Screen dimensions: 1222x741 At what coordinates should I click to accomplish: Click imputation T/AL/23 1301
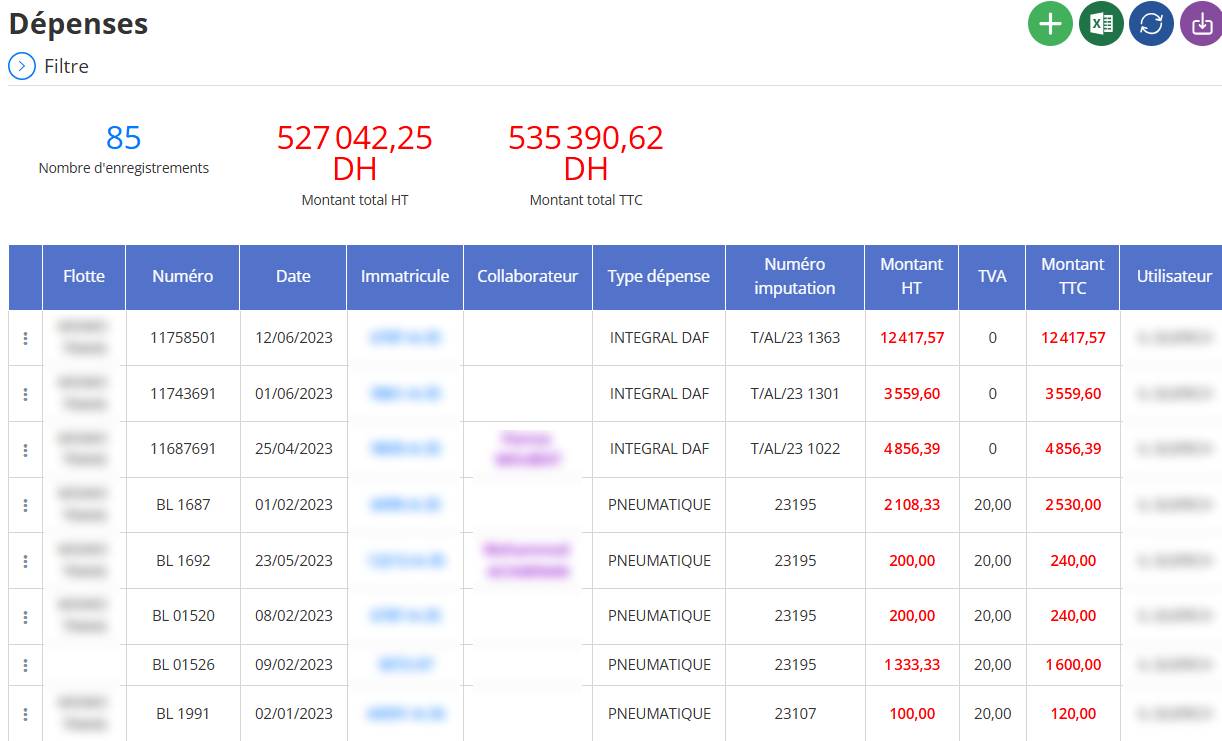click(x=795, y=394)
